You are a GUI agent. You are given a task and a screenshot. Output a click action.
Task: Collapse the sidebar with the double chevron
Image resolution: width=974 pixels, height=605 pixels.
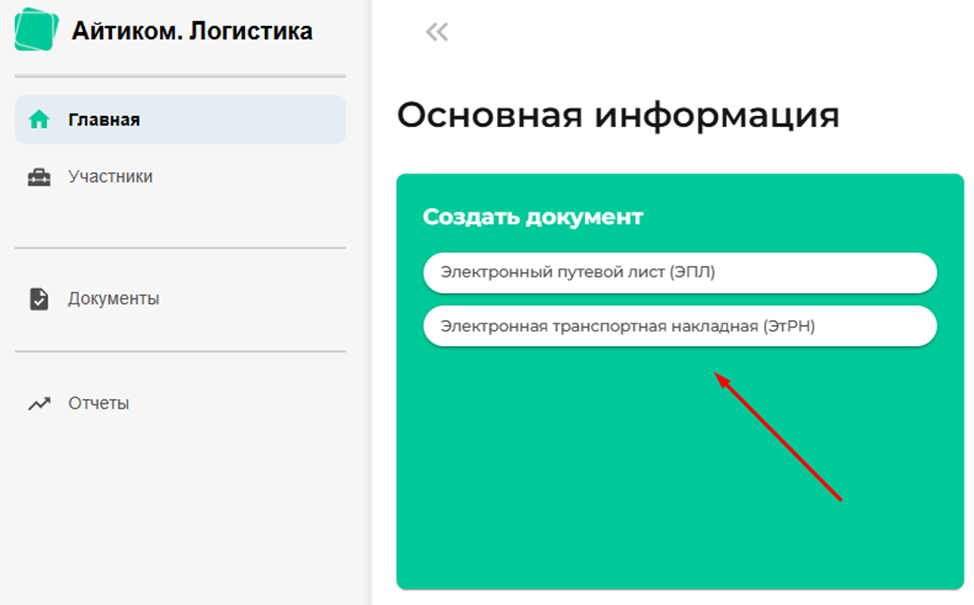437,32
